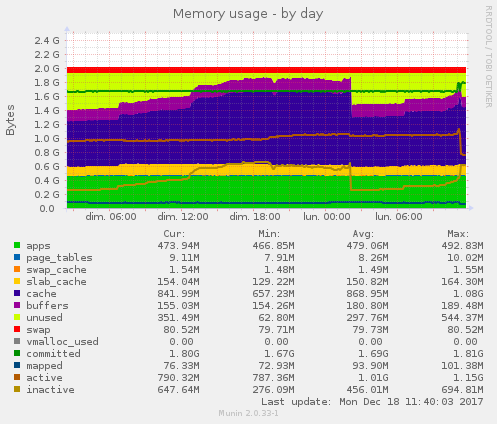The height and width of the screenshot is (424, 497).
Task: Select the 'active' legend label
Action: 44,378
